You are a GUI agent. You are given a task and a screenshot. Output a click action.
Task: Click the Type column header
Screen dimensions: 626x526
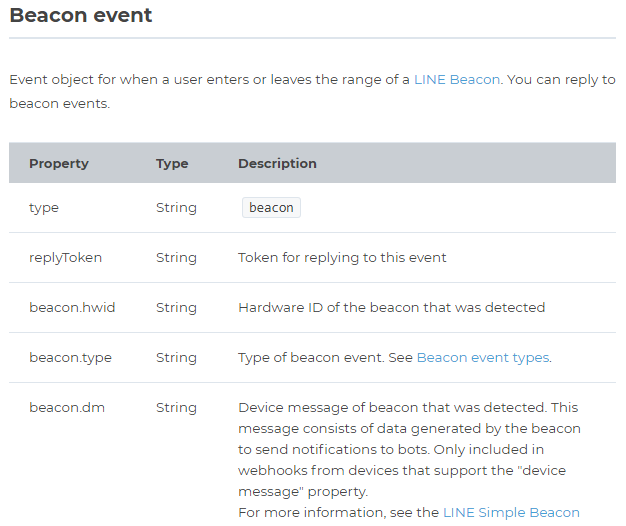[172, 163]
